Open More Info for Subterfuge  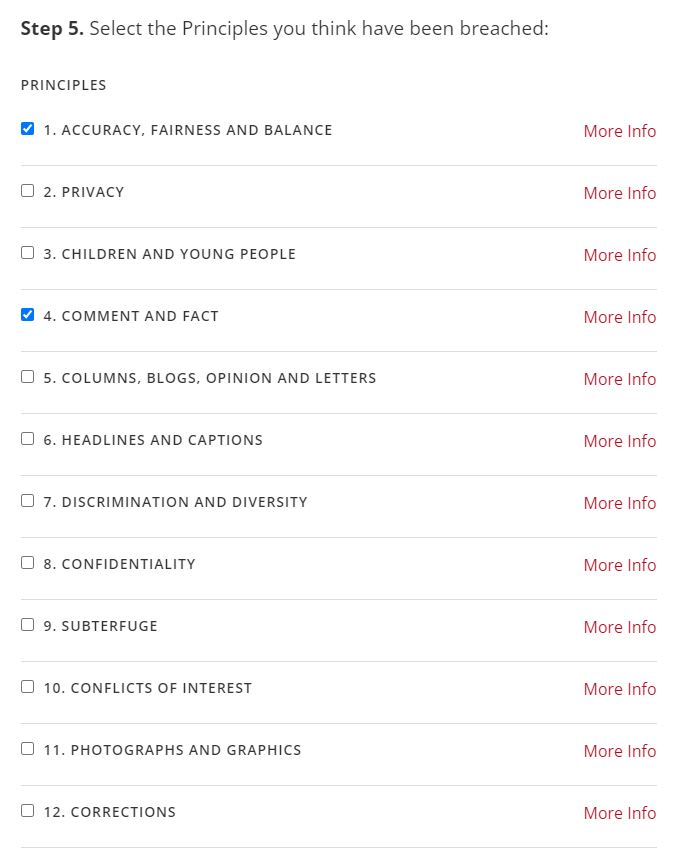(620, 627)
